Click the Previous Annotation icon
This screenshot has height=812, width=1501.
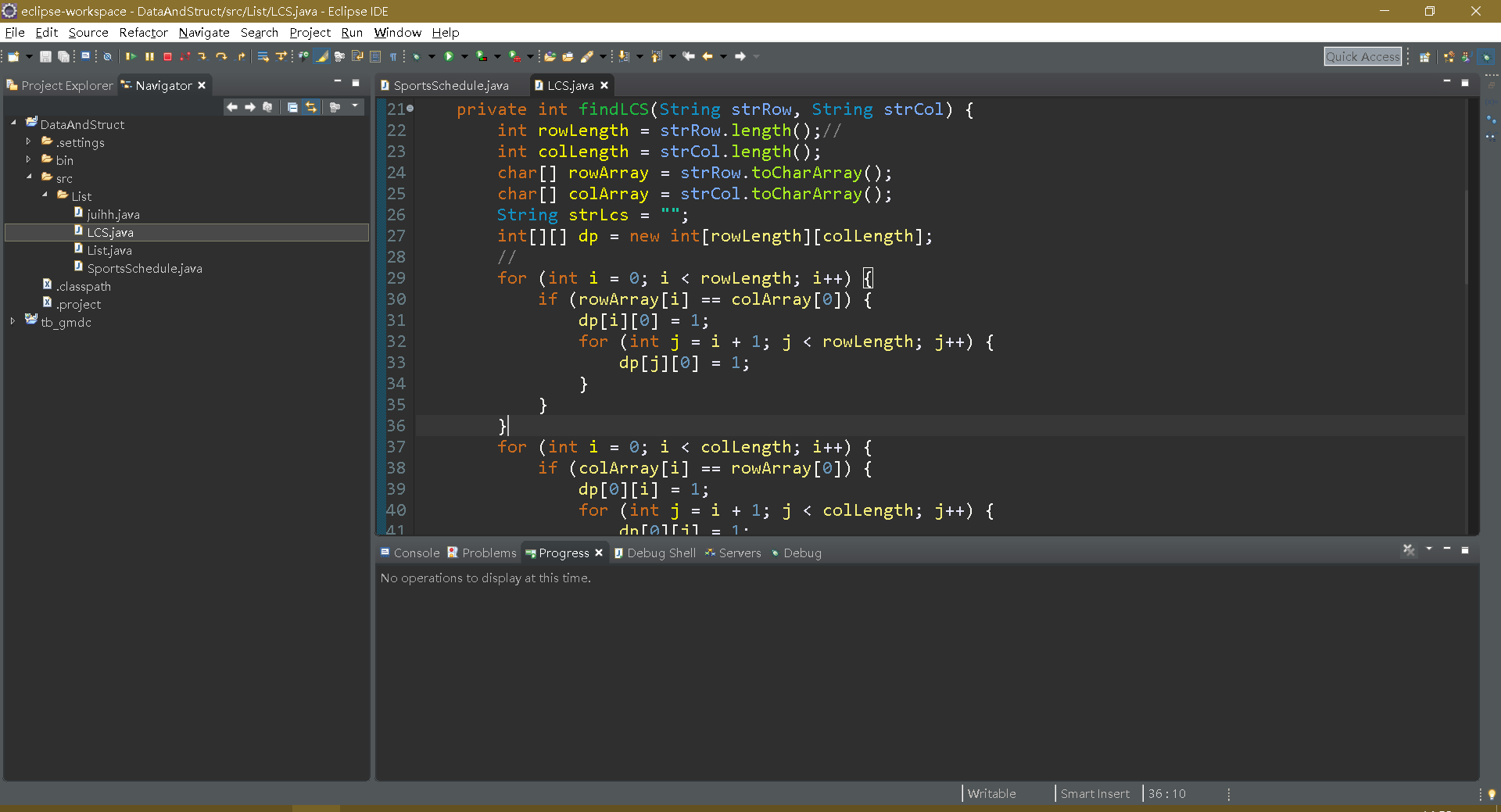click(657, 56)
